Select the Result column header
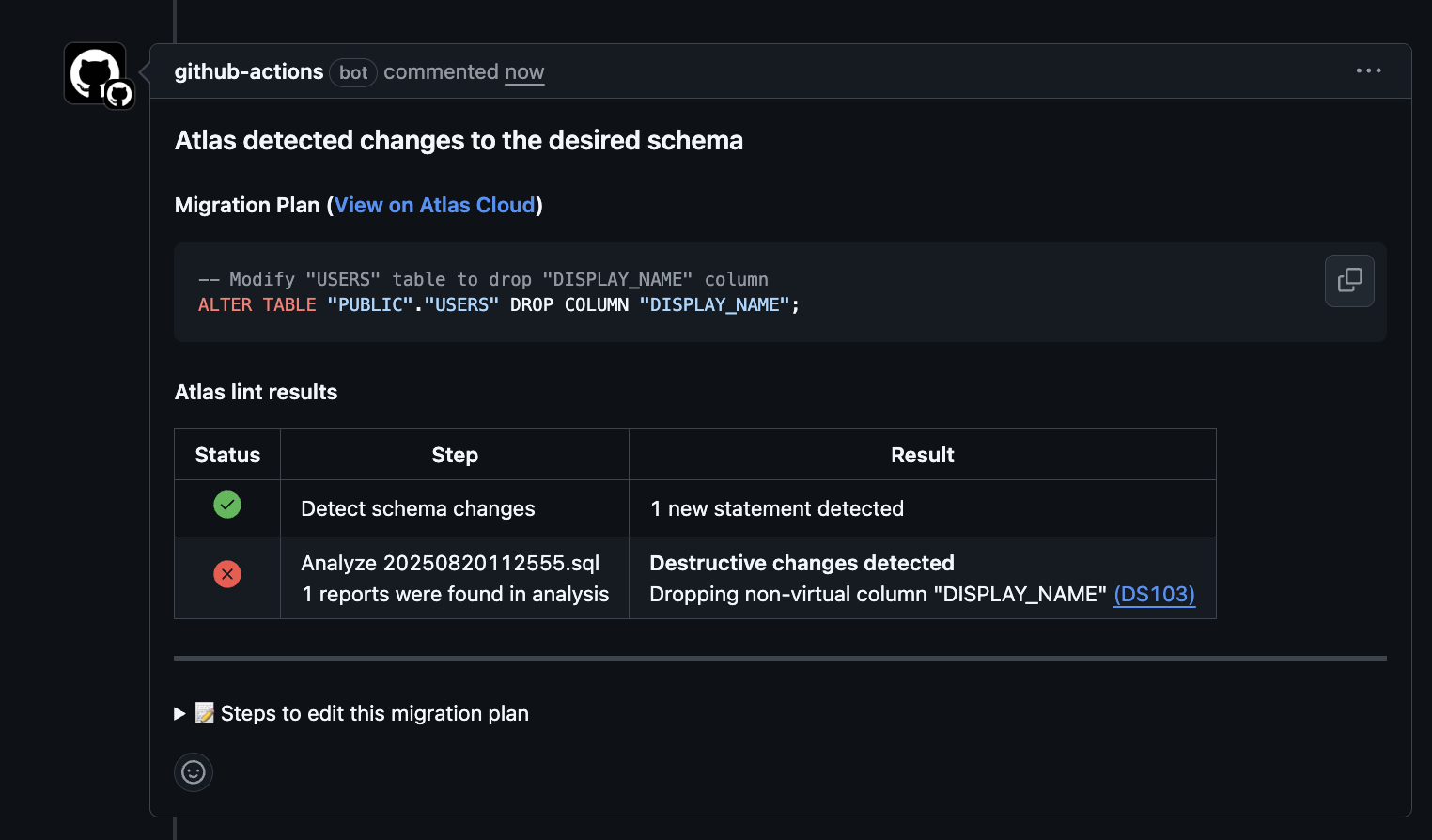The width and height of the screenshot is (1432, 840). (x=922, y=454)
